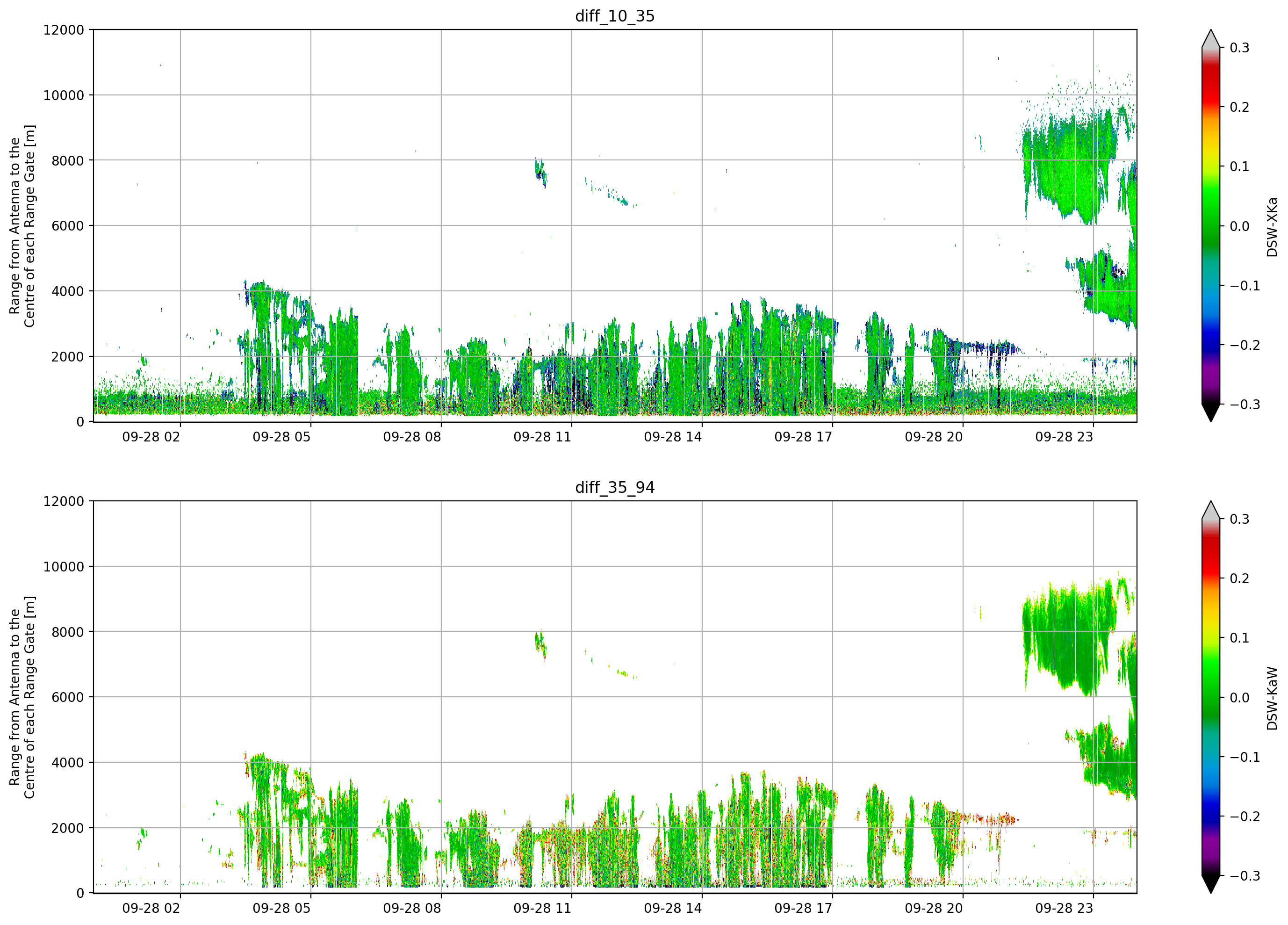Click '09-28 23' under the diff_35_94 plot
1288x925 pixels.
click(1064, 909)
